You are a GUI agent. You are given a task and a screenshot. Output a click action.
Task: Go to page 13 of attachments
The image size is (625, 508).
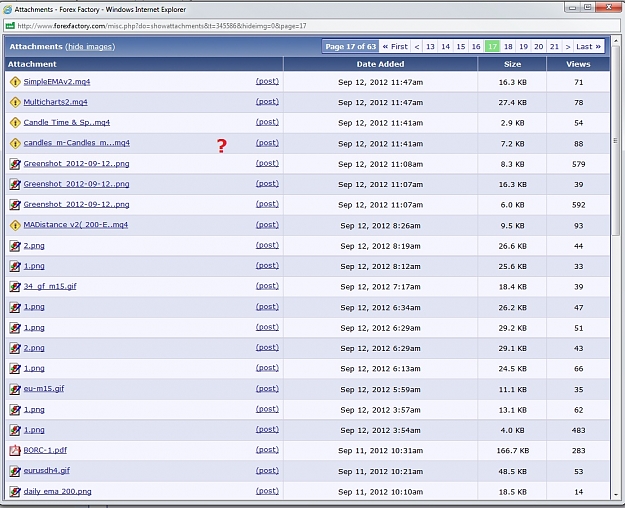[430, 47]
